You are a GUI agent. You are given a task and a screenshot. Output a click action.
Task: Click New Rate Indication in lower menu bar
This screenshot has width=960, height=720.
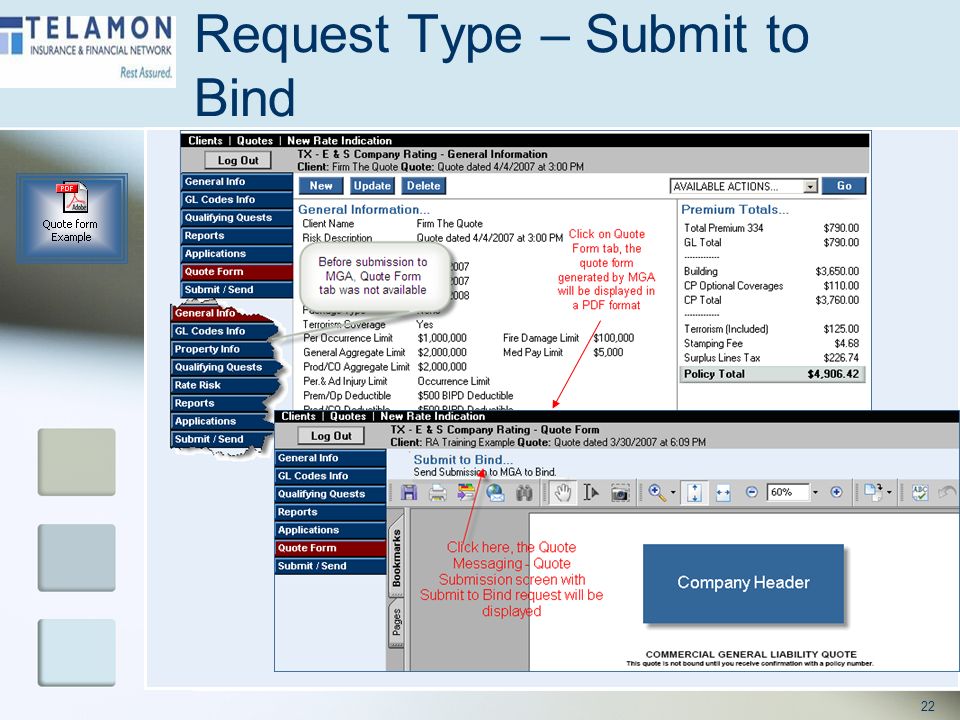[432, 416]
